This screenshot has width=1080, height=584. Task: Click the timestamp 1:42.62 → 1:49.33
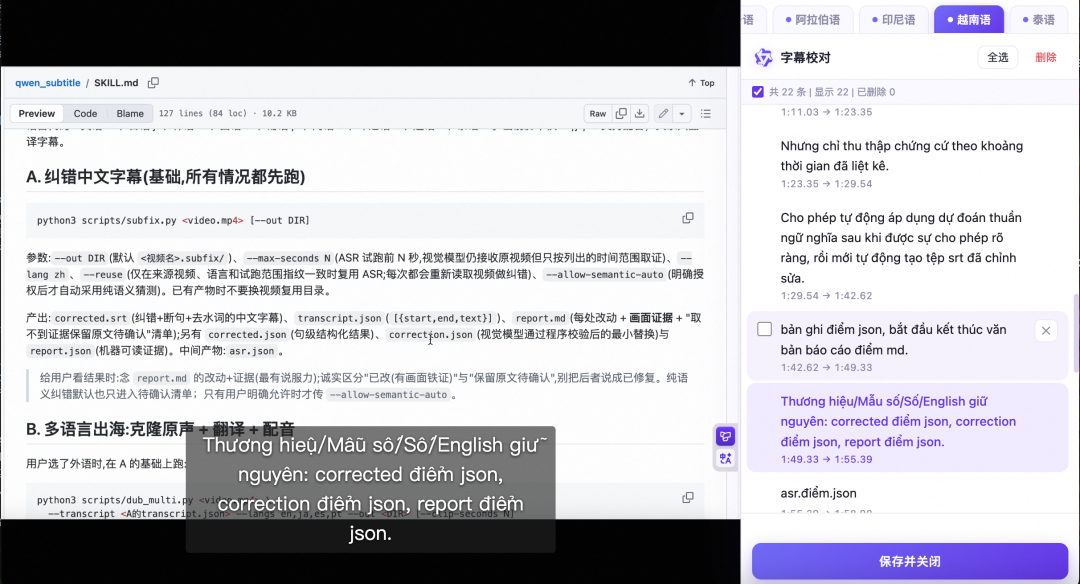click(826, 368)
